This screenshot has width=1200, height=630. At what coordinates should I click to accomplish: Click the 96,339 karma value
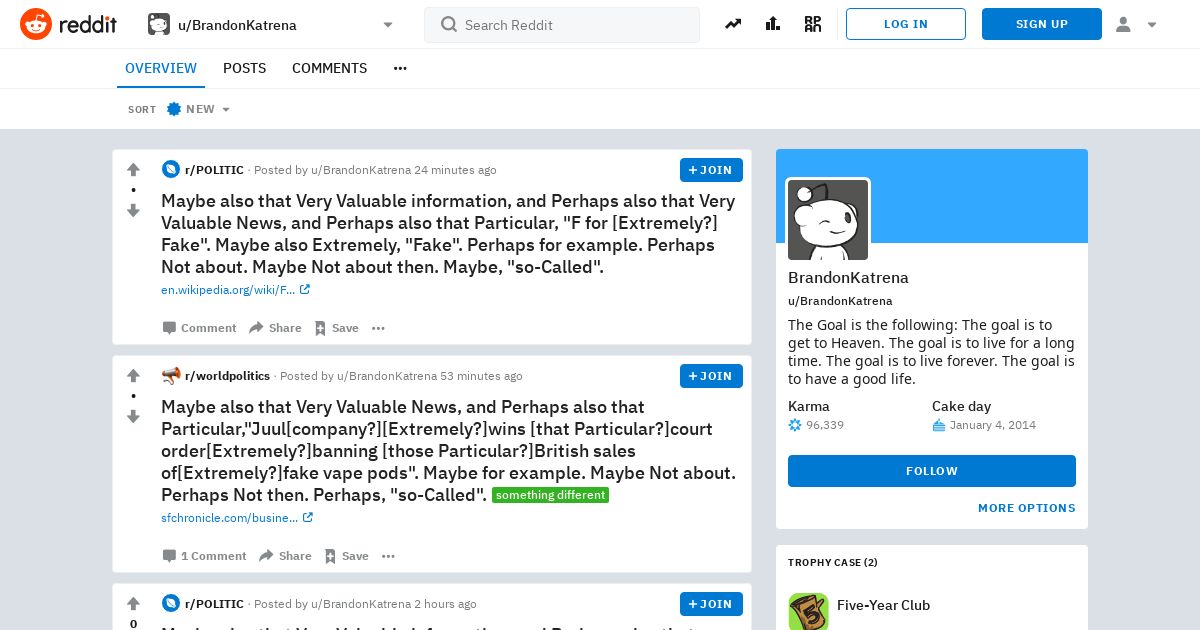(825, 425)
